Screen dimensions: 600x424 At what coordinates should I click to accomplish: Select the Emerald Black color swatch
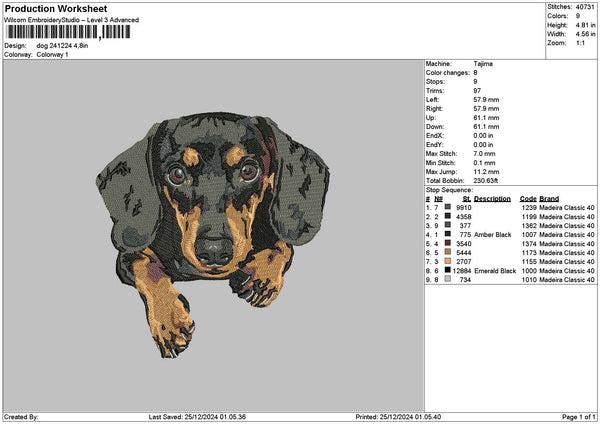pyautogui.click(x=448, y=270)
